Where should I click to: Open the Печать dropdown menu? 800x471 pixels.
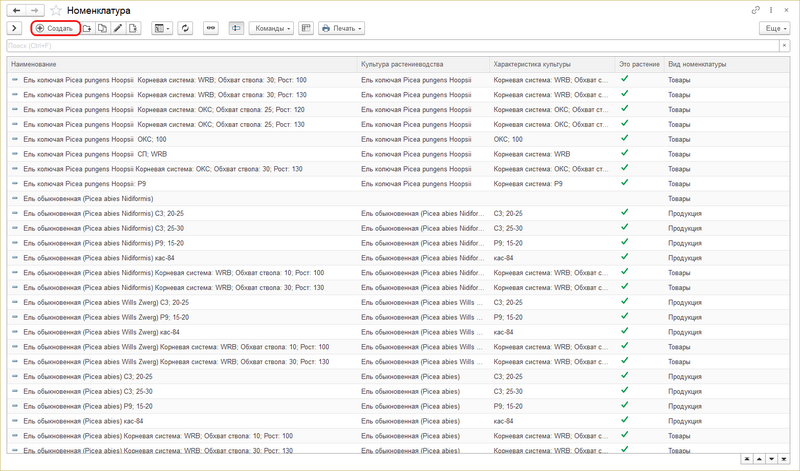pos(341,28)
